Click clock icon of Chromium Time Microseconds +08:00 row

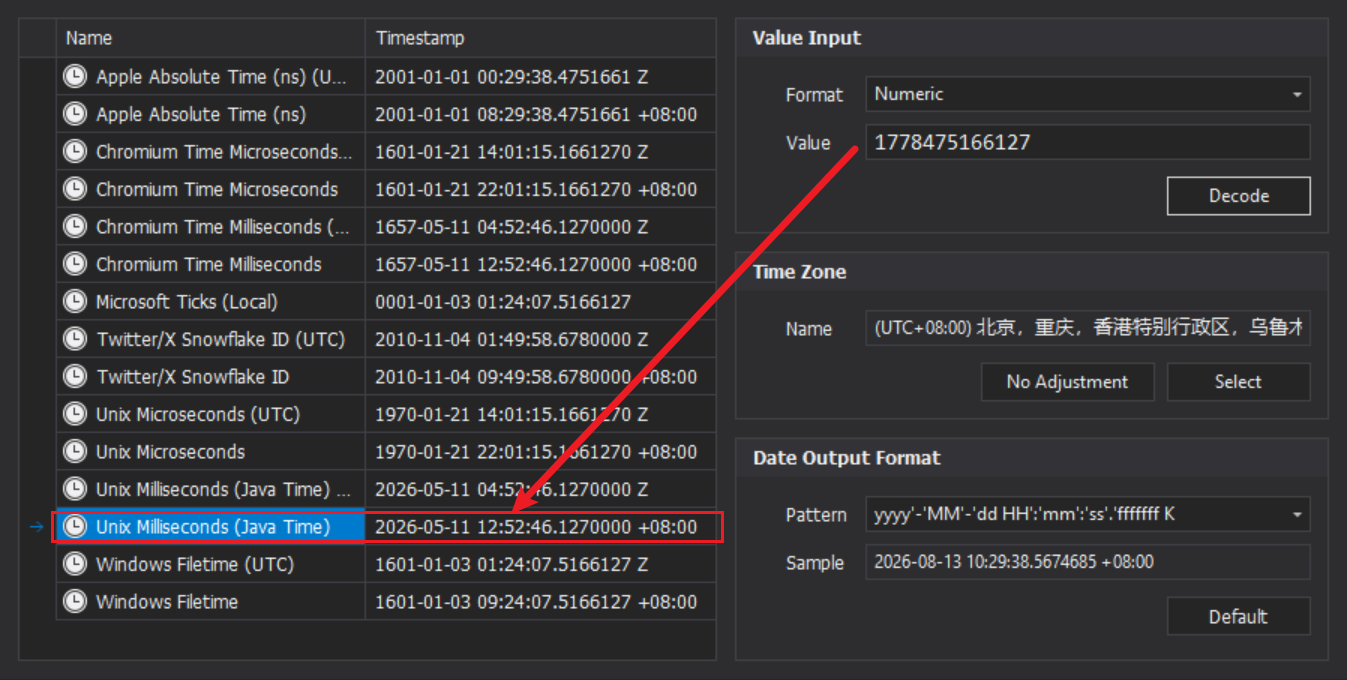(x=75, y=189)
